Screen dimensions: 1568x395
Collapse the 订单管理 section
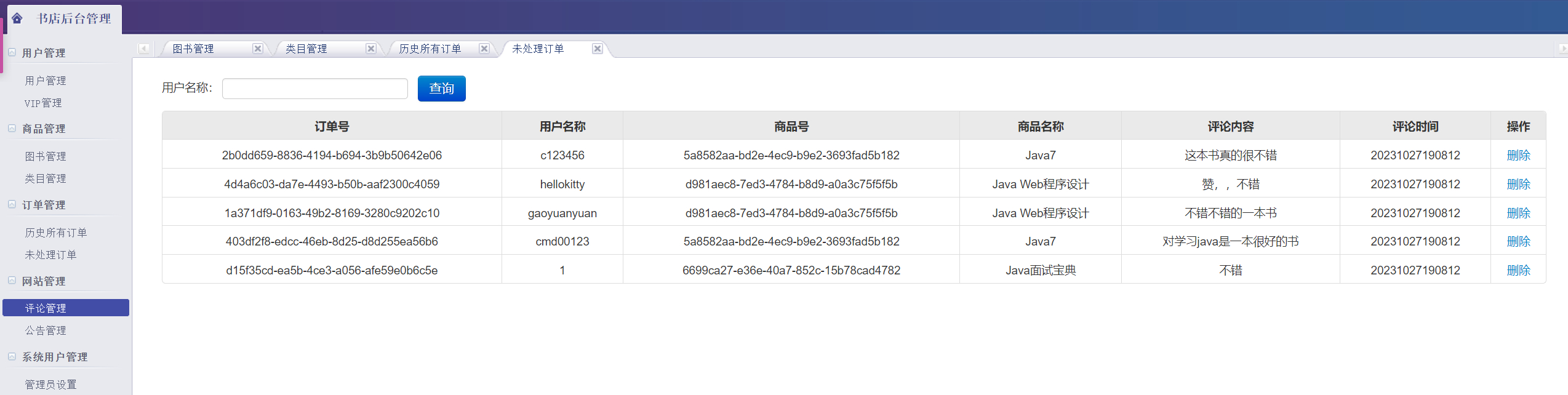[x=12, y=204]
